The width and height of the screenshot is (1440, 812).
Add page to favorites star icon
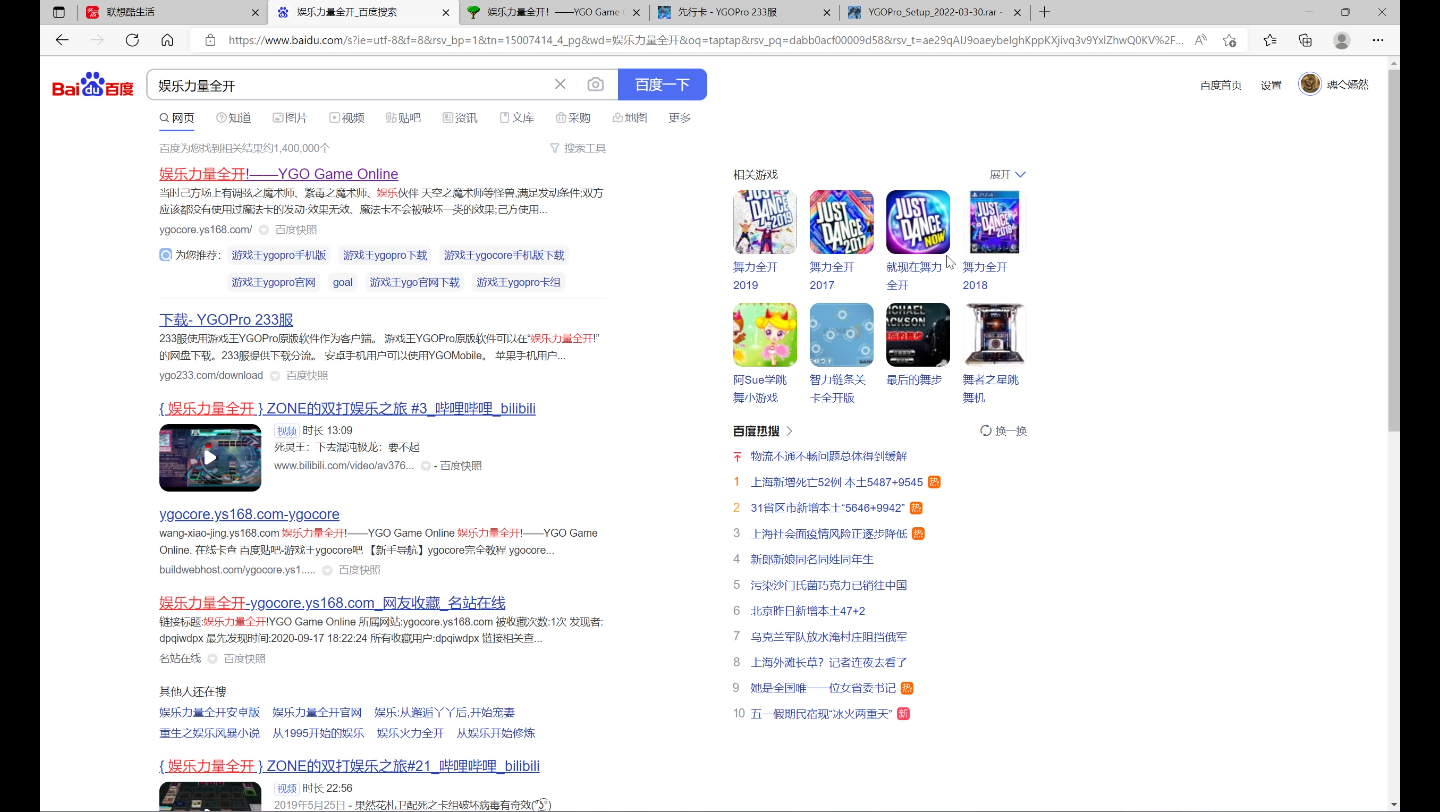(1230, 40)
